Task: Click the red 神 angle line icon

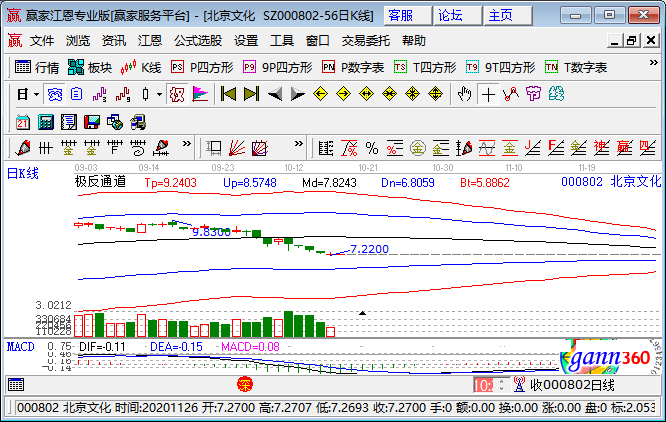Action: (601, 148)
